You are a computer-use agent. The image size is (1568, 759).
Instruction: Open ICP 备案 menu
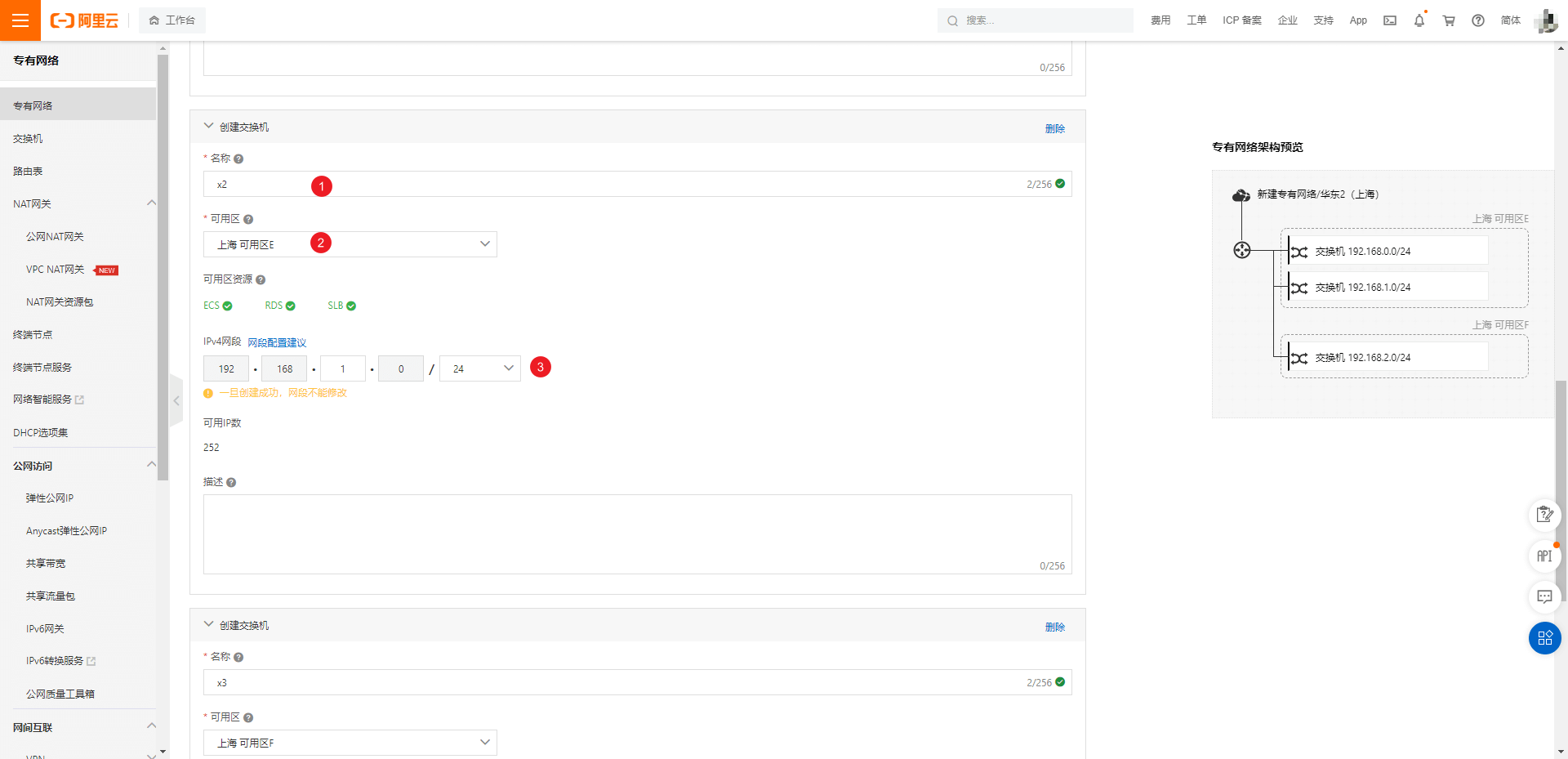coord(1242,20)
